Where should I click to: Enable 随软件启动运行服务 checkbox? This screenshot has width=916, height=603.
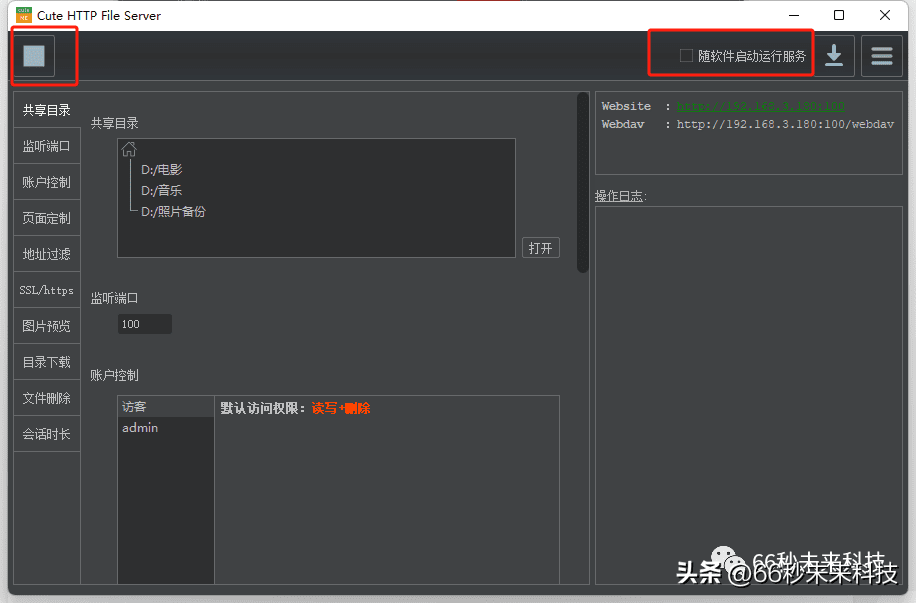[688, 55]
